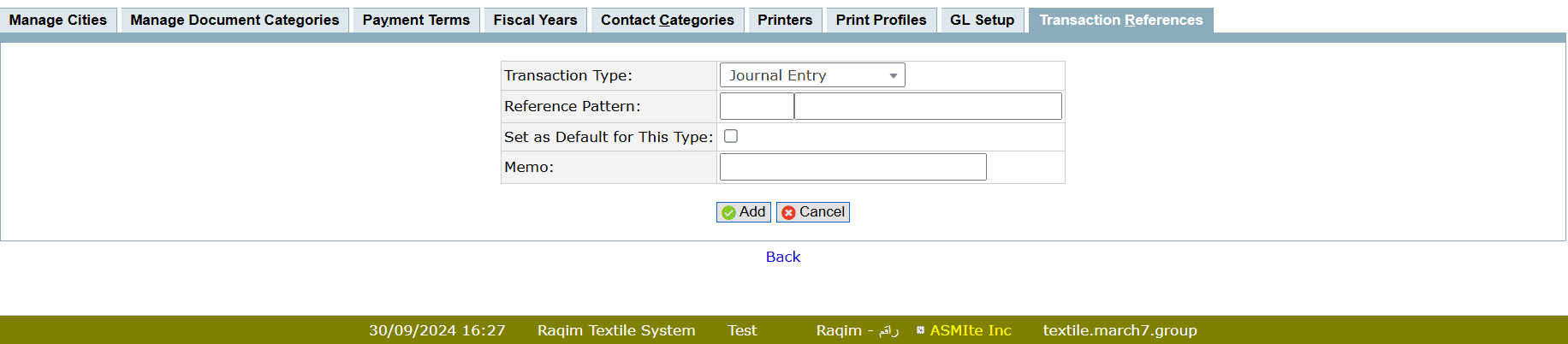Viewport: 1568px width, 344px height.
Task: Click the long Reference Pattern text field
Action: (928, 106)
